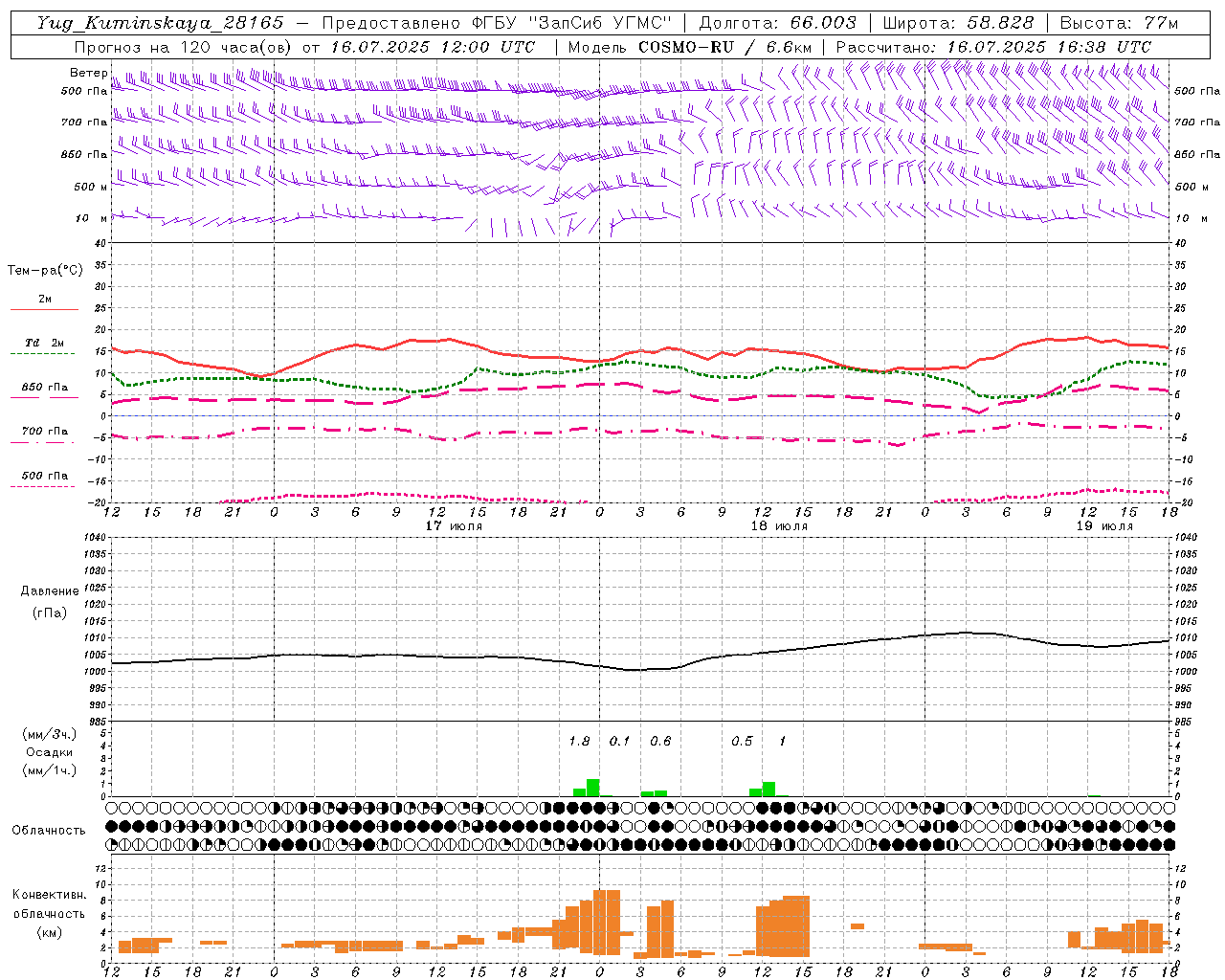Click the Облачность cloud cover label

pyautogui.click(x=49, y=830)
